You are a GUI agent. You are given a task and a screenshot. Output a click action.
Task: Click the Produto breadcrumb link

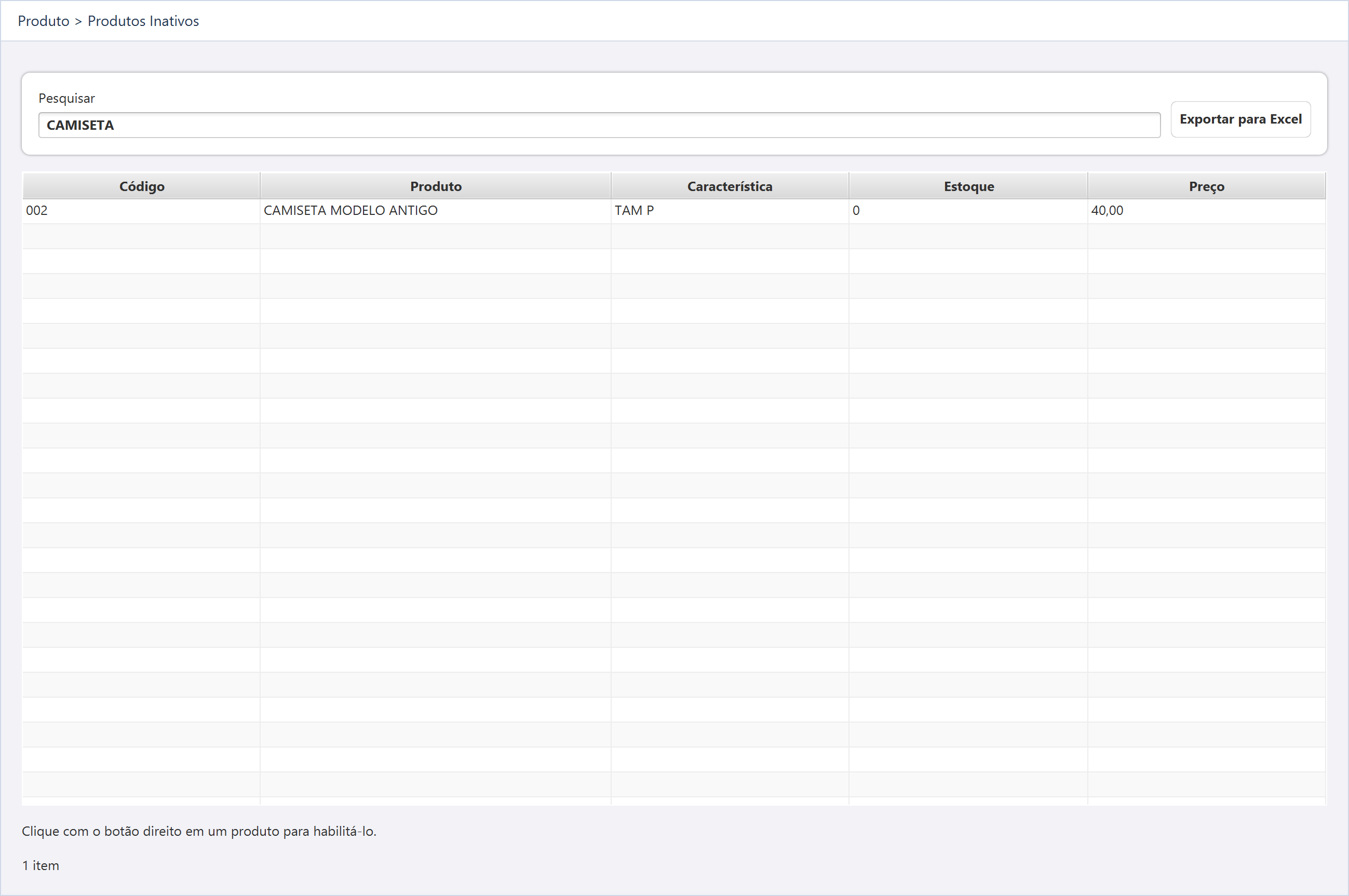pos(44,21)
